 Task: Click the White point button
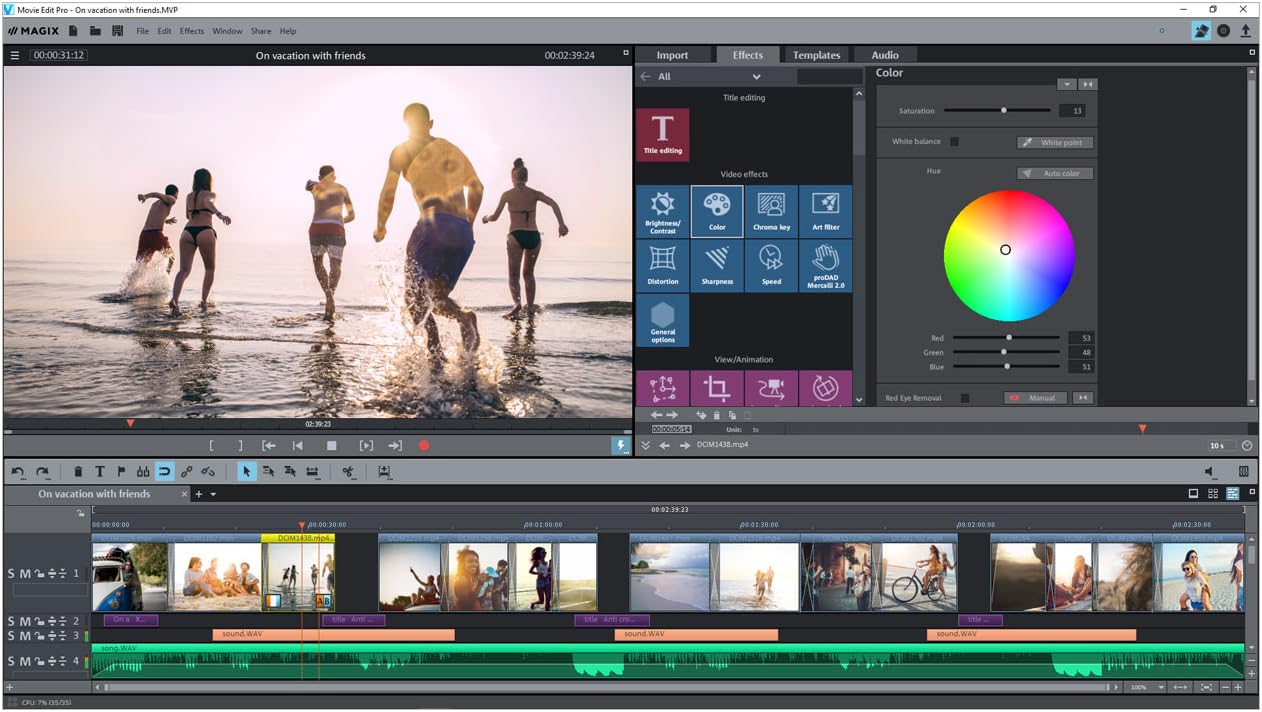click(1055, 142)
